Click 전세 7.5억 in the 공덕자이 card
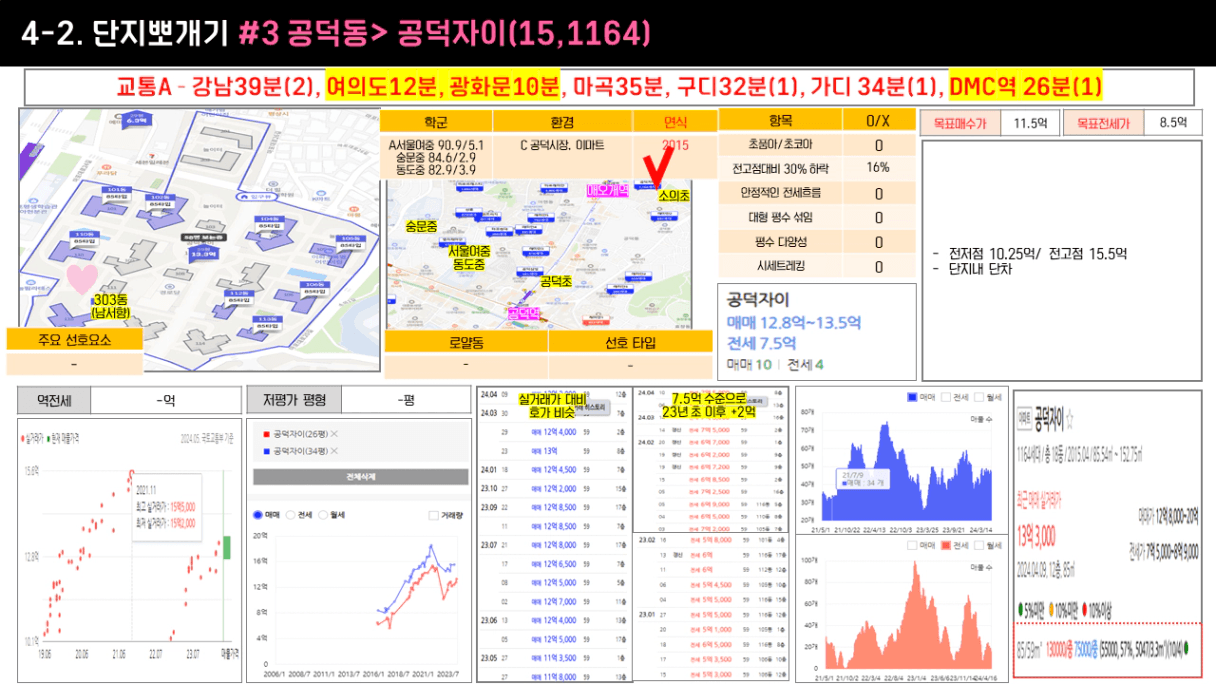This screenshot has height=684, width=1216. click(760, 343)
